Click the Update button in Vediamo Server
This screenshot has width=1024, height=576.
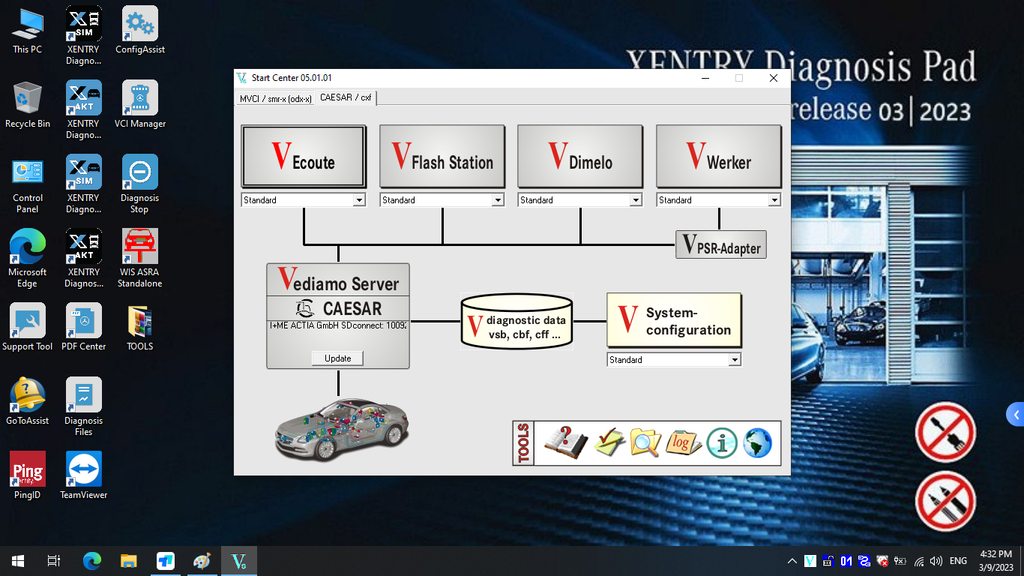tap(337, 358)
